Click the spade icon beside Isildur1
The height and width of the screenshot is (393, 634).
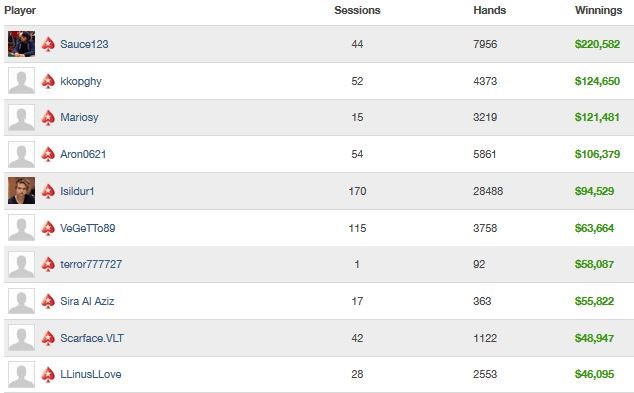click(48, 191)
